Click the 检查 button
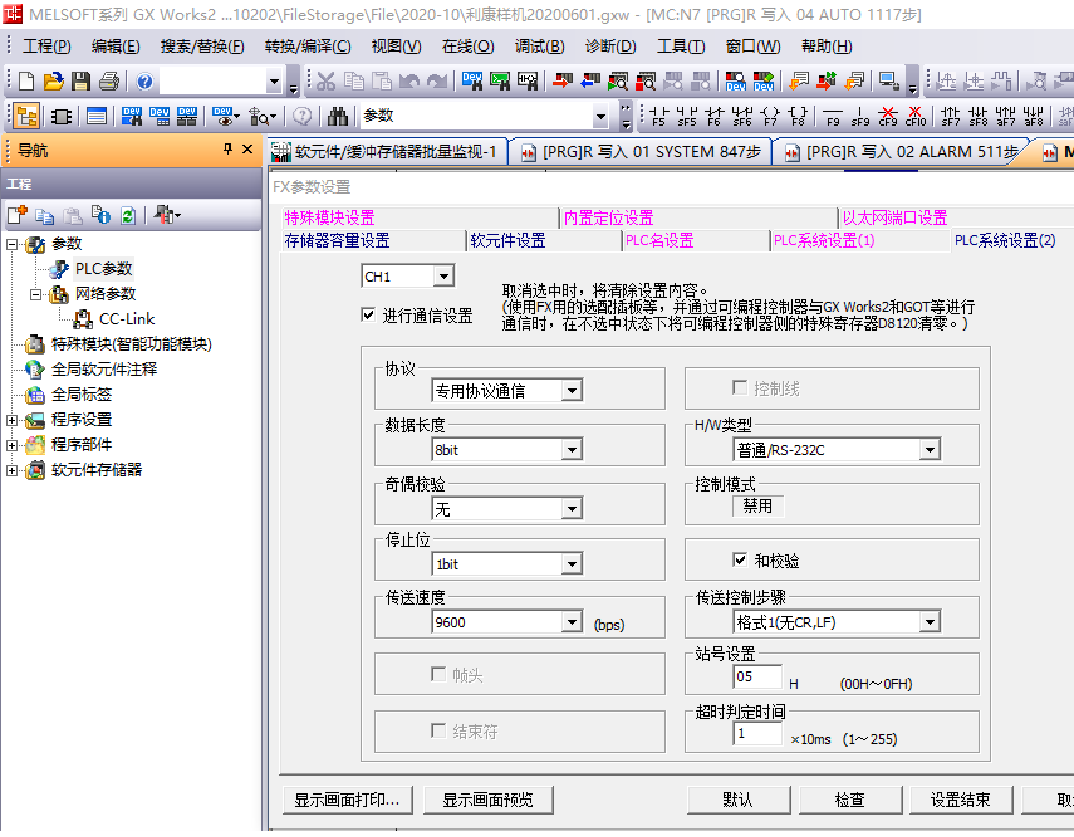The height and width of the screenshot is (837, 1074). [849, 800]
